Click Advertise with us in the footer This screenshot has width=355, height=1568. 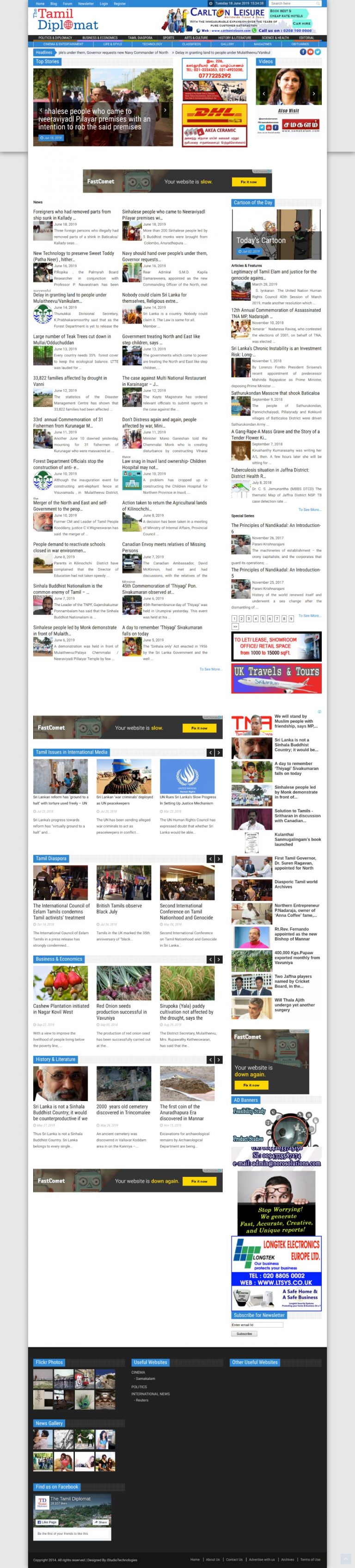coord(262,1560)
